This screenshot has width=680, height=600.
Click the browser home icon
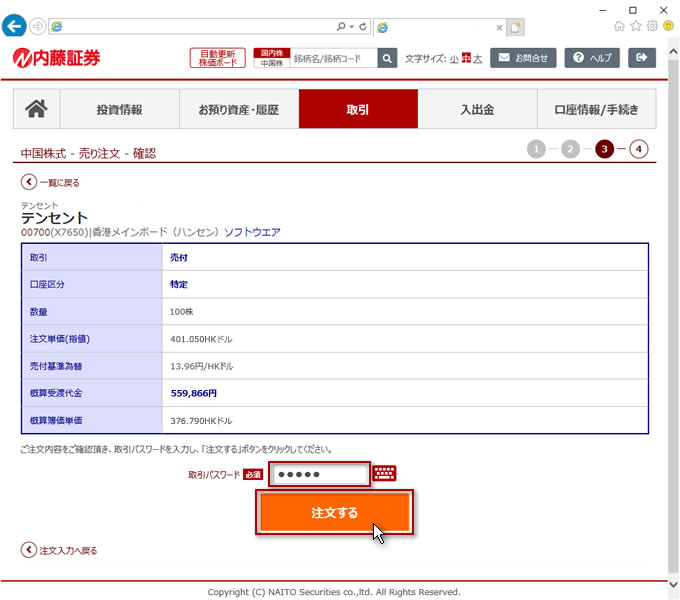pos(619,26)
